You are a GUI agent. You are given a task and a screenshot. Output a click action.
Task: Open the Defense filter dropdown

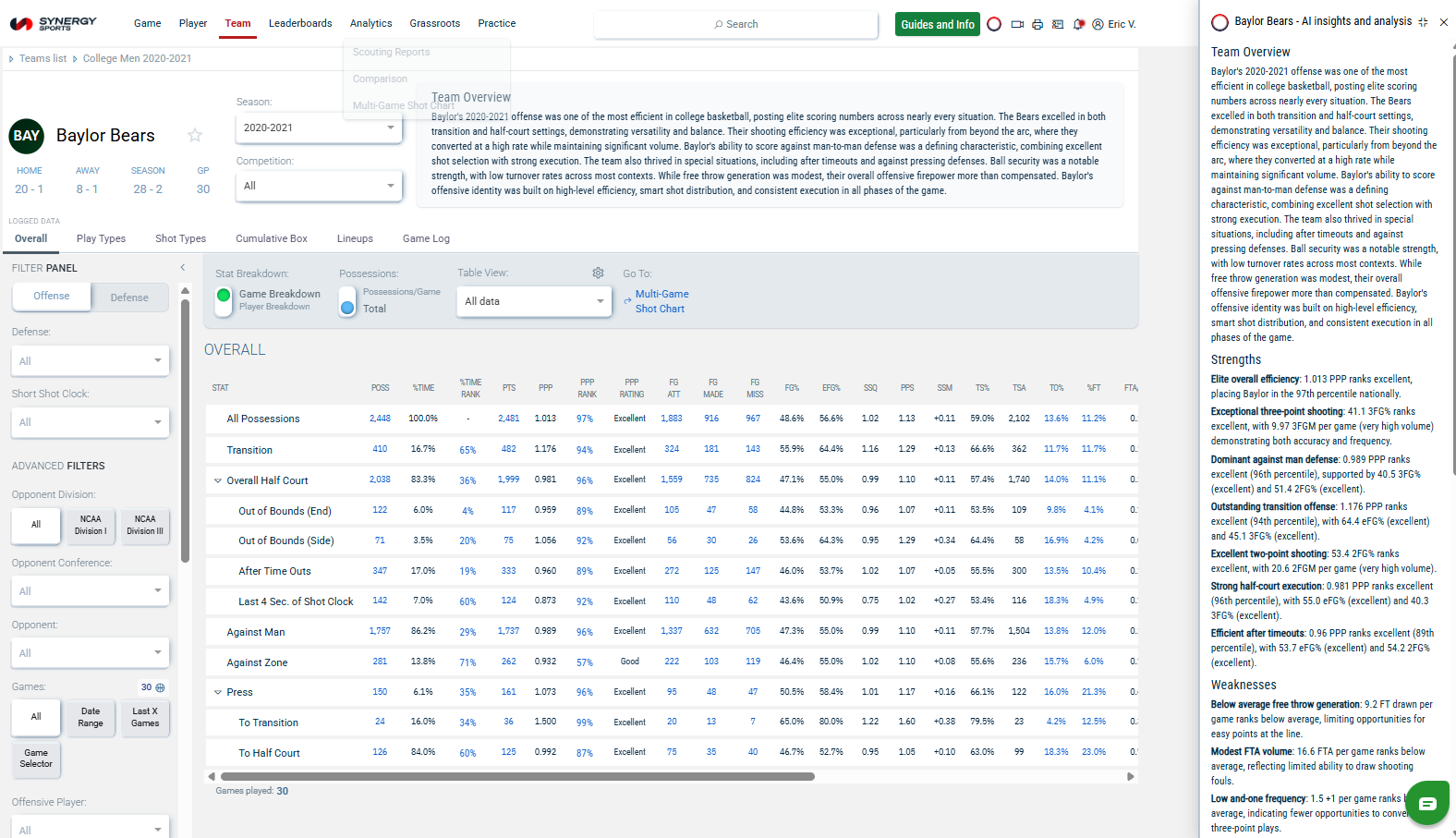tap(91, 361)
